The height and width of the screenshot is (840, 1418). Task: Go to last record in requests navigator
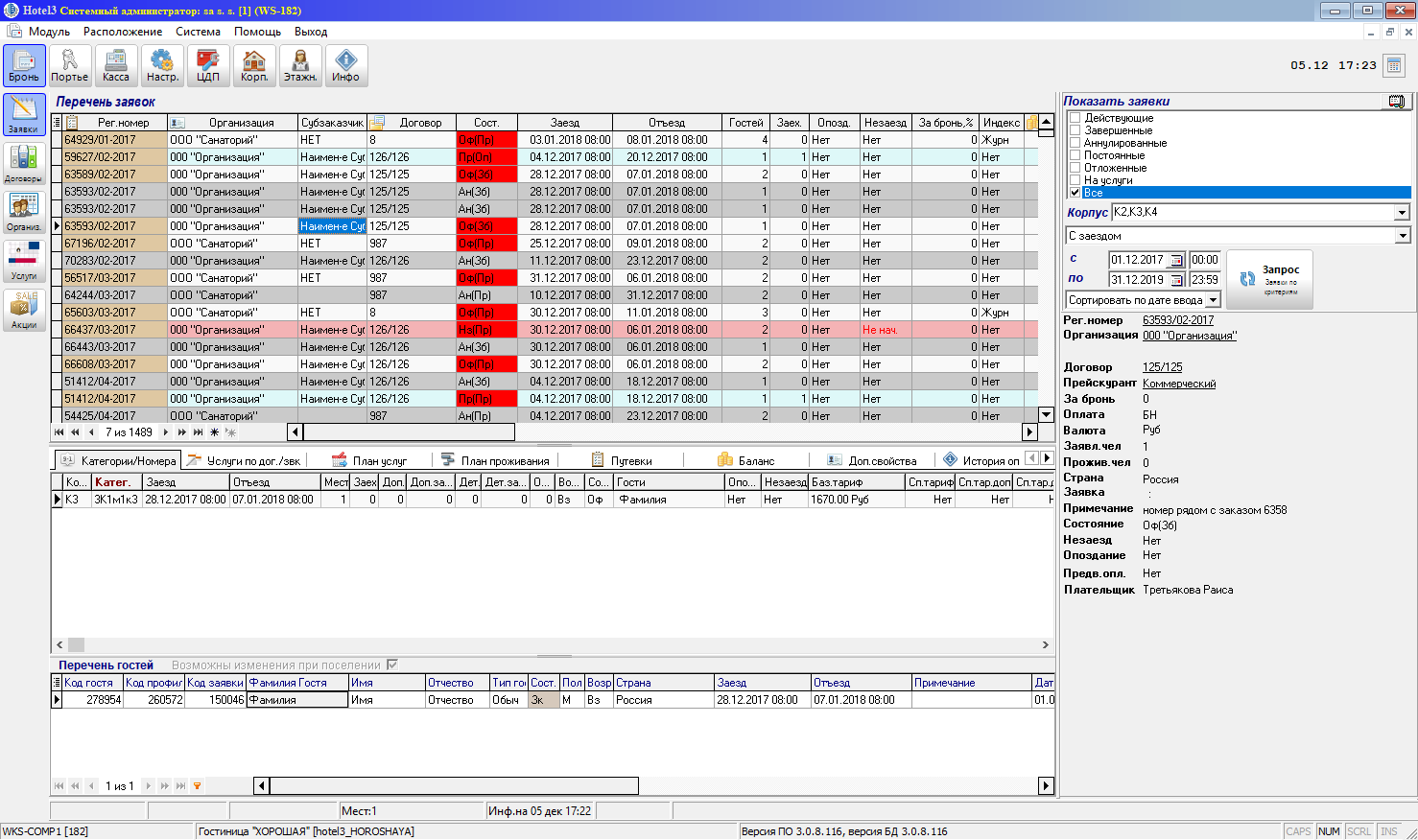coord(198,432)
